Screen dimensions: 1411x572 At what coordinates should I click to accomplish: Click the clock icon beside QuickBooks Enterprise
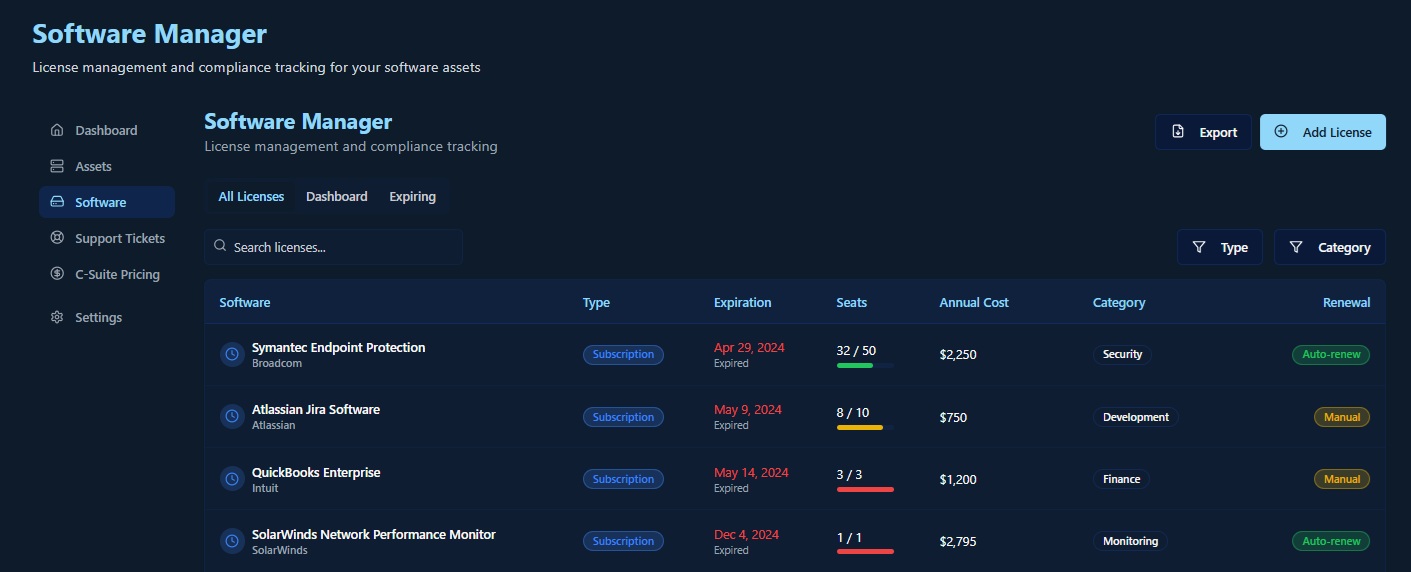click(232, 479)
